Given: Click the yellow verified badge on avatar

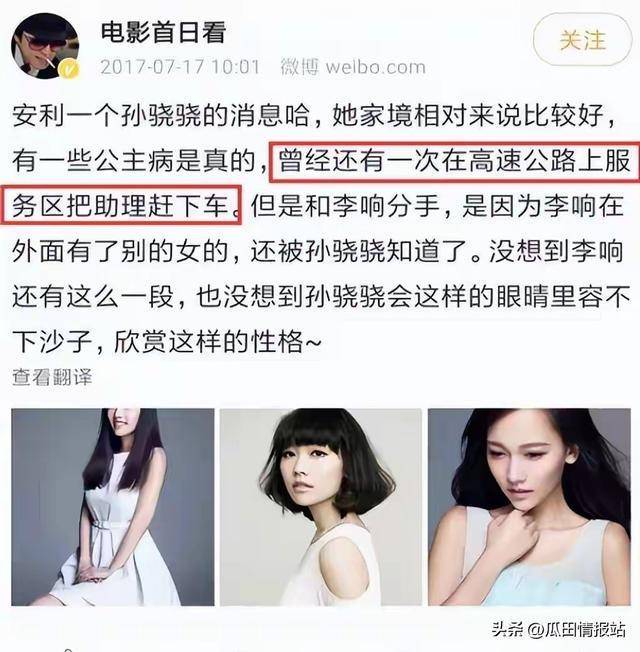Looking at the screenshot, I should pyautogui.click(x=69, y=69).
